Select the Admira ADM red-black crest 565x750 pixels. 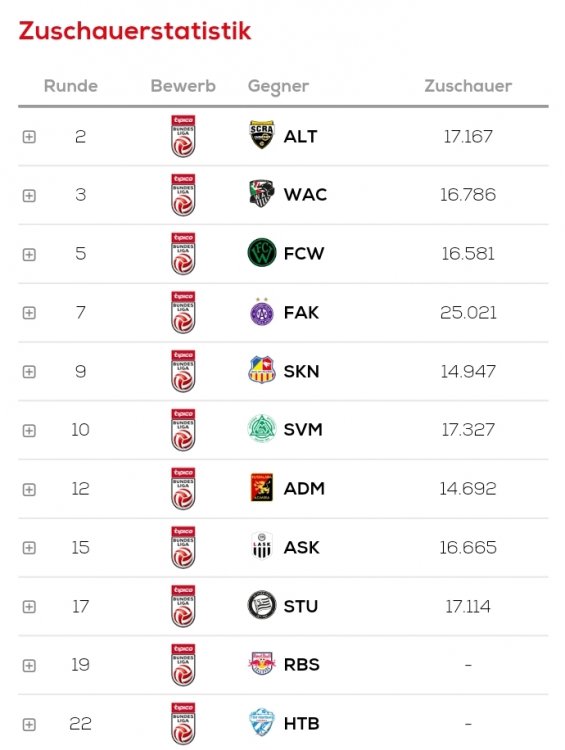point(262,488)
